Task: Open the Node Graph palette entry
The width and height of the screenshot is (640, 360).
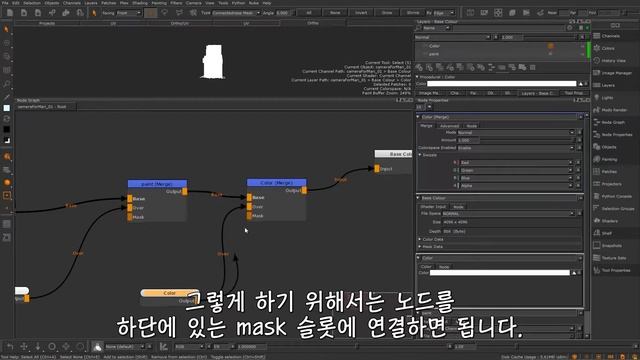Action: tap(609, 122)
